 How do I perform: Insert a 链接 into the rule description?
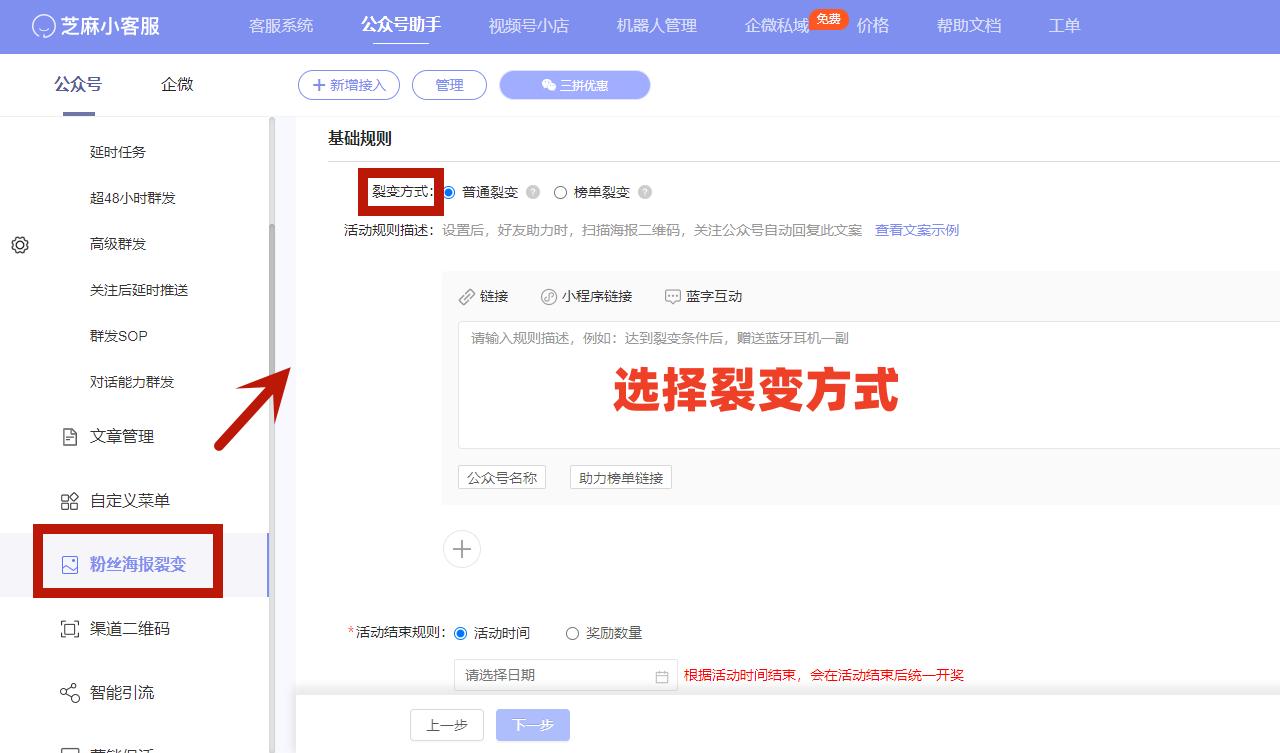click(x=486, y=296)
